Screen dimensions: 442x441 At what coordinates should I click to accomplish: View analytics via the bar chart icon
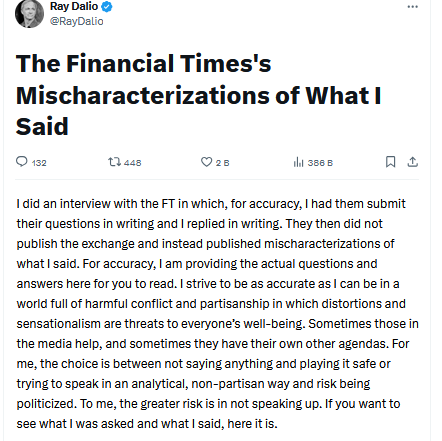pos(298,162)
